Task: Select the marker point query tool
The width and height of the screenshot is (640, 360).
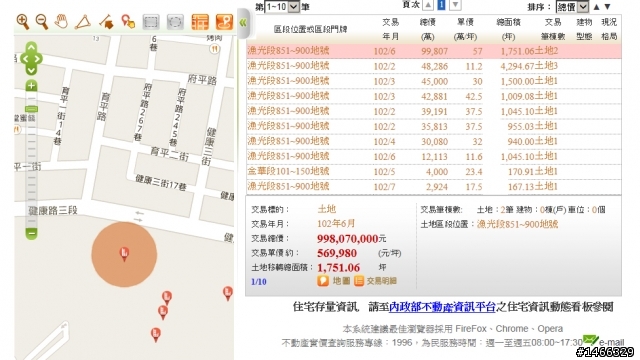Action: pyautogui.click(x=128, y=22)
